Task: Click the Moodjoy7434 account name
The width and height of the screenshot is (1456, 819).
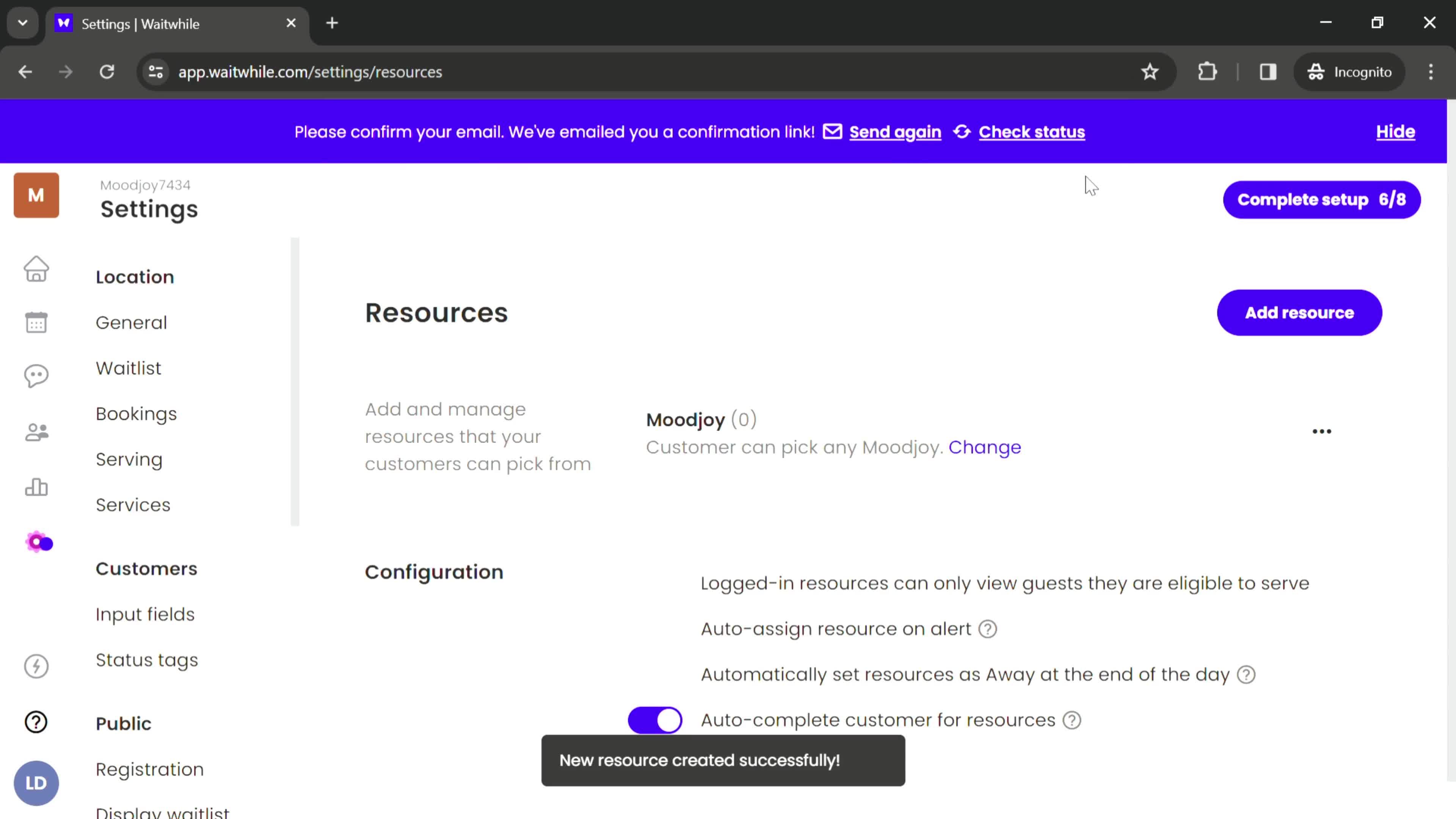Action: [145, 185]
